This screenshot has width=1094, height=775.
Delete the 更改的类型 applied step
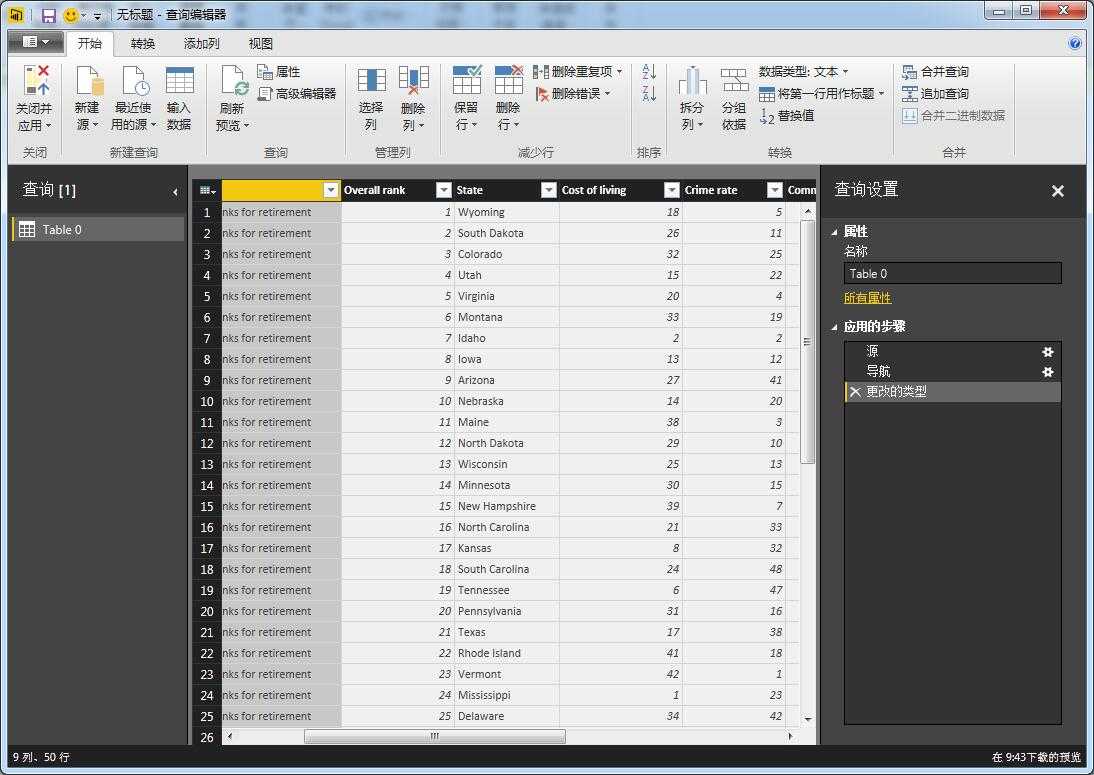tap(855, 392)
